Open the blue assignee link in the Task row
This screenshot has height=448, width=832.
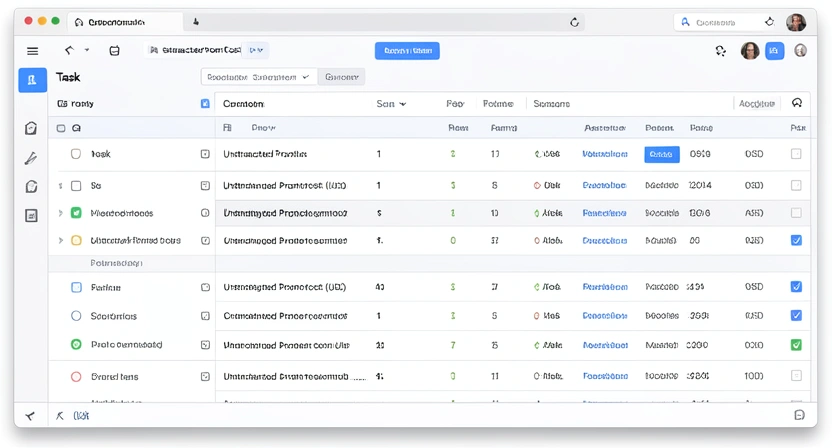click(x=604, y=154)
